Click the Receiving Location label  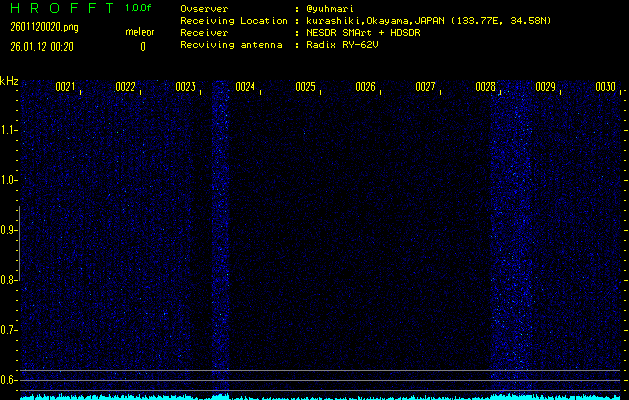tap(234, 21)
